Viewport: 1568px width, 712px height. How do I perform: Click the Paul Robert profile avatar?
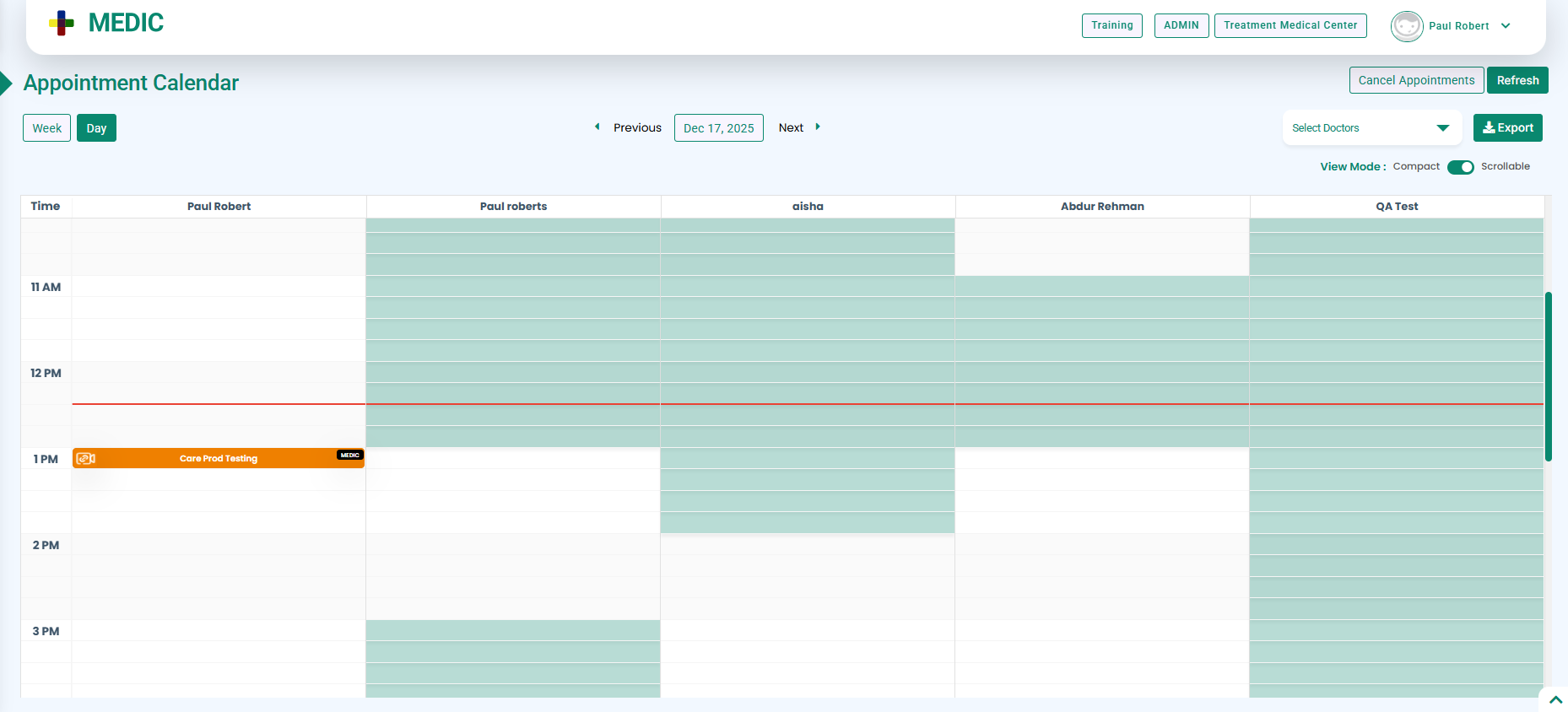[x=1406, y=26]
